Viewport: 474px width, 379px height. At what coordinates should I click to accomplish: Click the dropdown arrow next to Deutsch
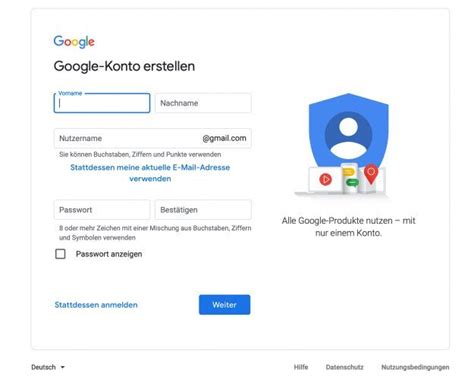(x=62, y=367)
